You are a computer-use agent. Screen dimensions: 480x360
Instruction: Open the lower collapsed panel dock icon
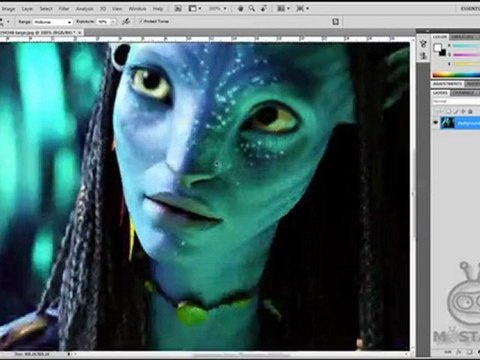click(423, 56)
